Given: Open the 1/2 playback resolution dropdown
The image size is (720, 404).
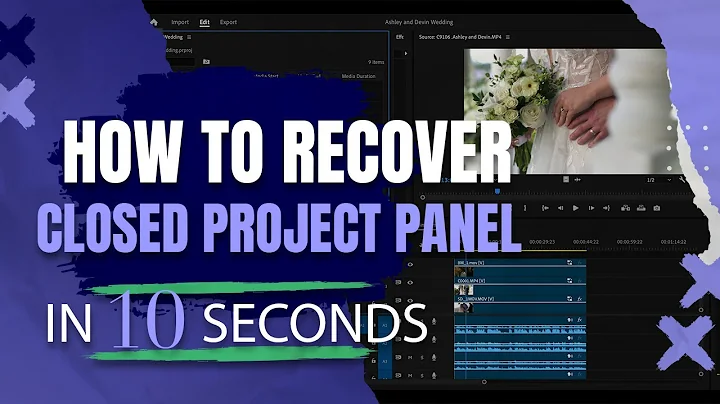Looking at the screenshot, I should [659, 180].
